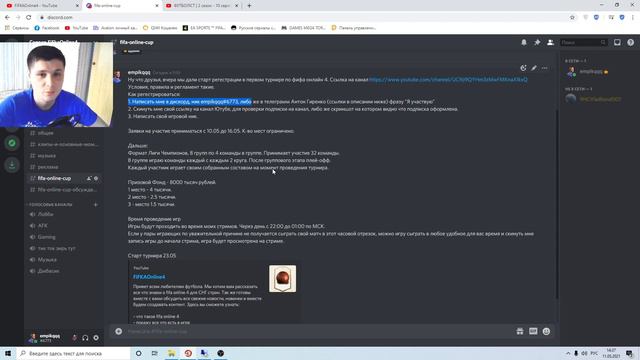640x360 pixels.
Task: Open the GIF picker icon
Action: coord(533,331)
